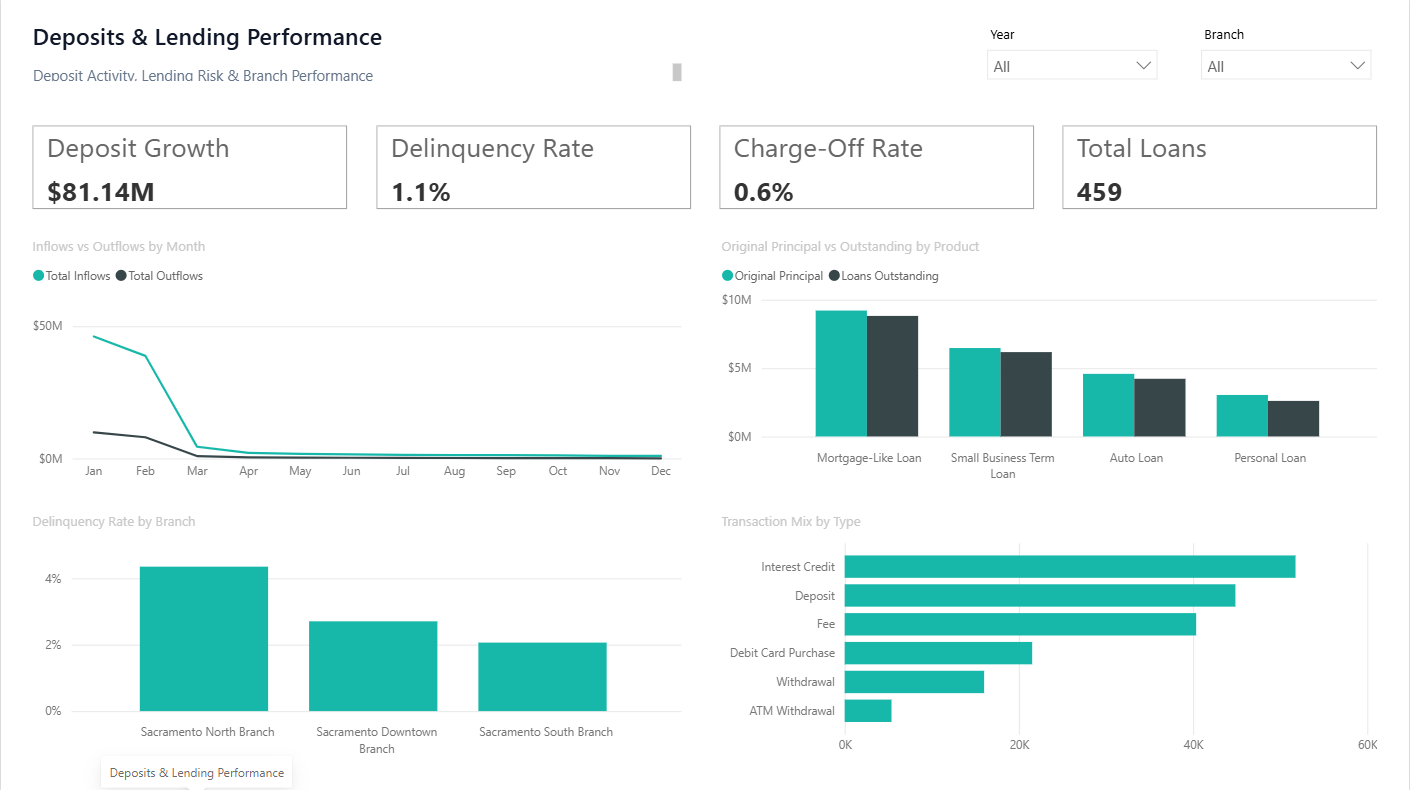Select the Fee transaction bar
Viewport: 1410px width, 790px height.
click(1020, 624)
